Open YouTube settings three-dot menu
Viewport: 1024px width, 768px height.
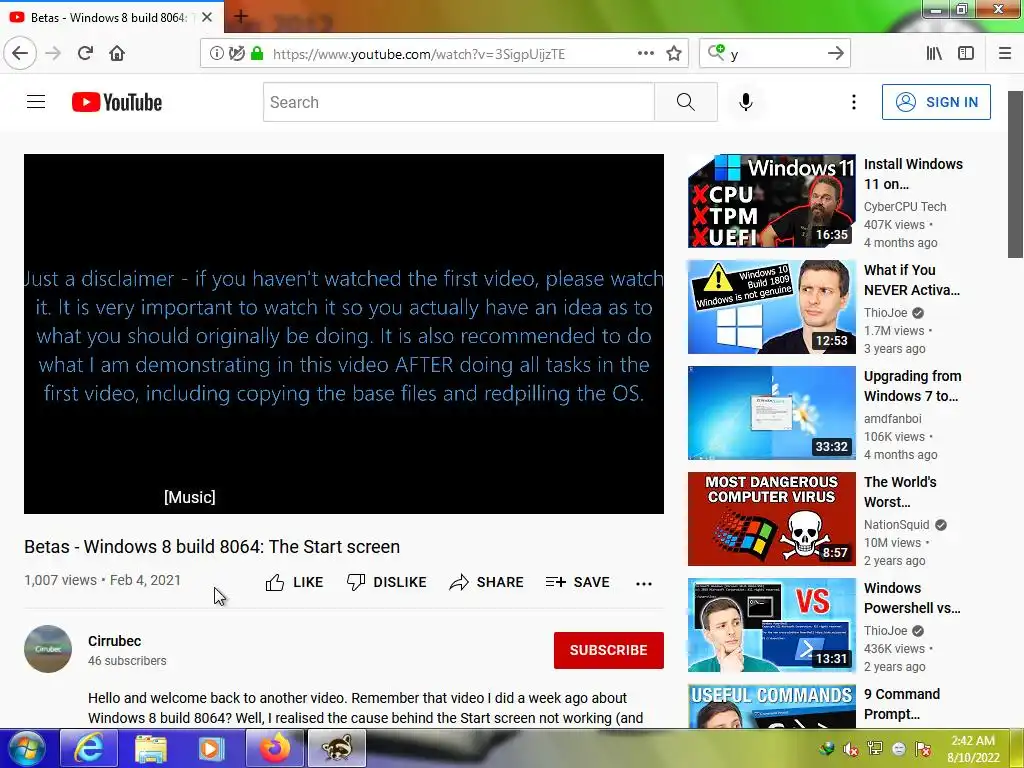[854, 102]
